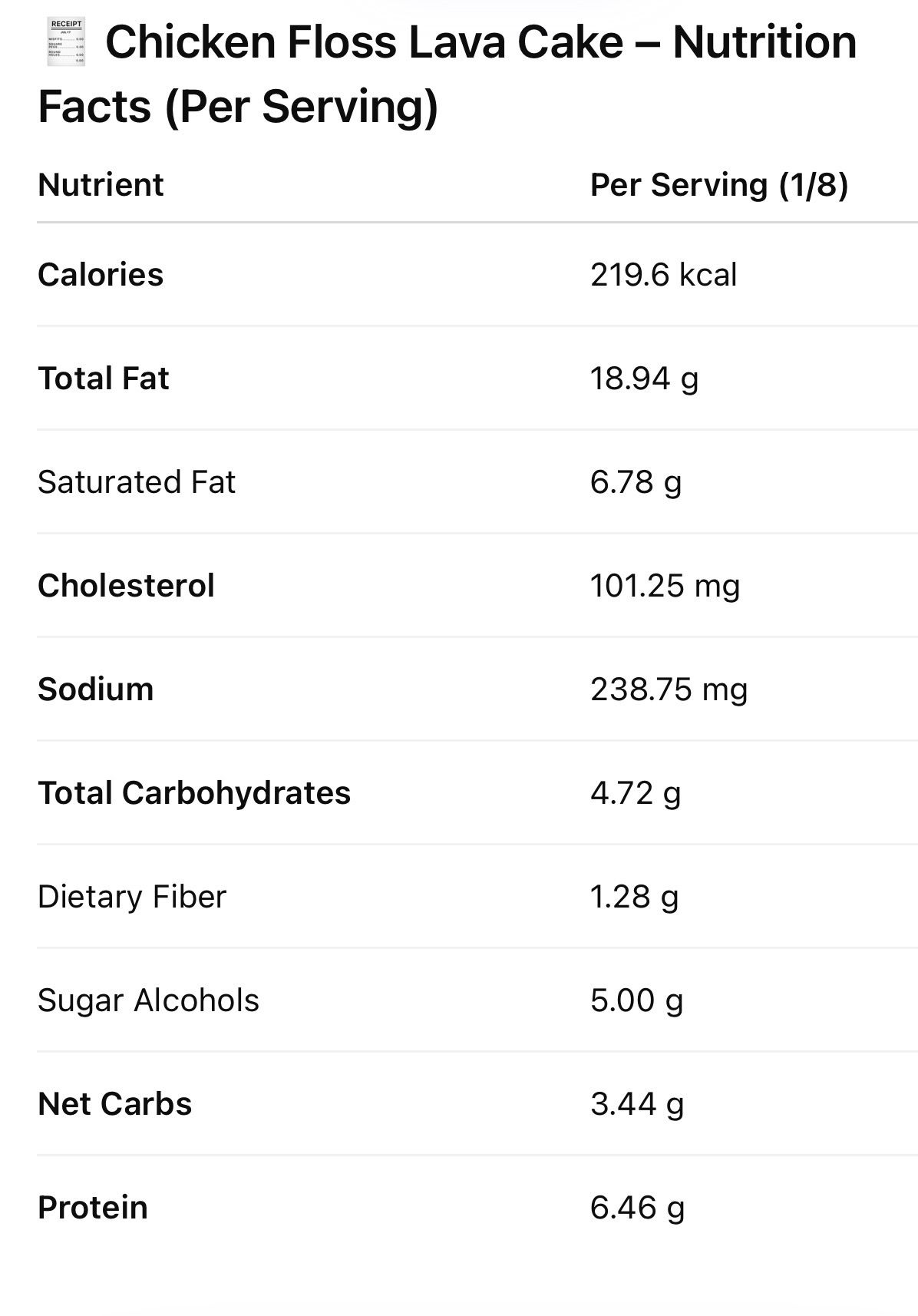Select the 5.00 g sugar alcohols value
918x1316 pixels.
pyautogui.click(x=636, y=1000)
